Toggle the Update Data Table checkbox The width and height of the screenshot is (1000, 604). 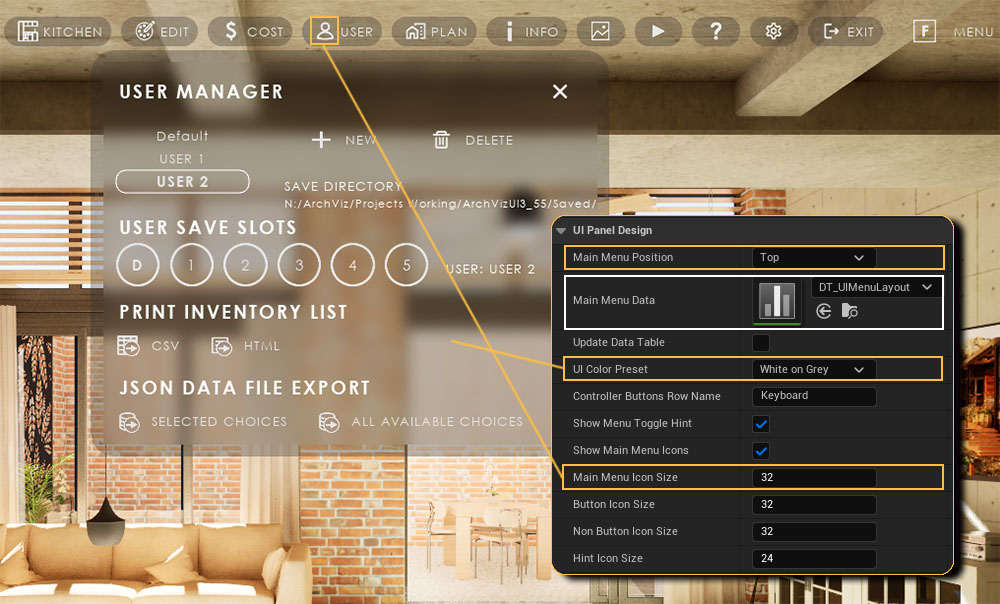[761, 343]
